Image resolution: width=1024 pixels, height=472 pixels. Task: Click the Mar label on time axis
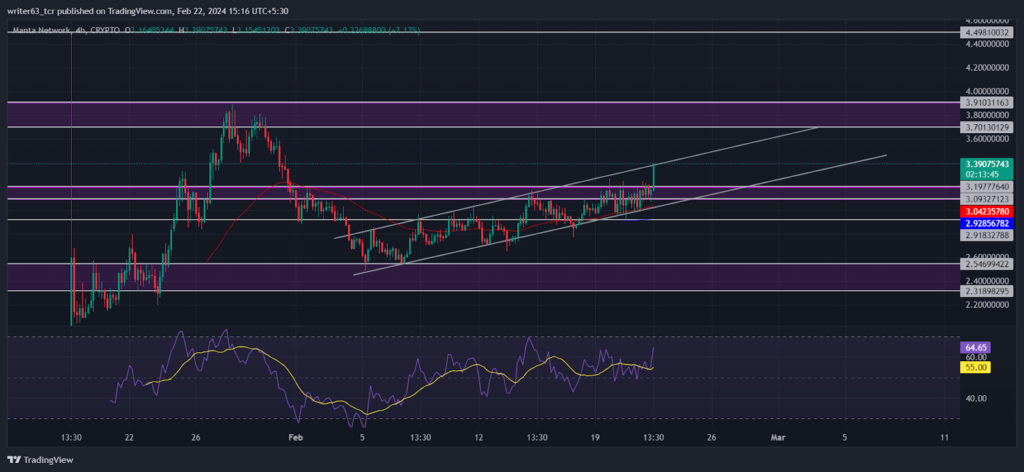(x=776, y=437)
